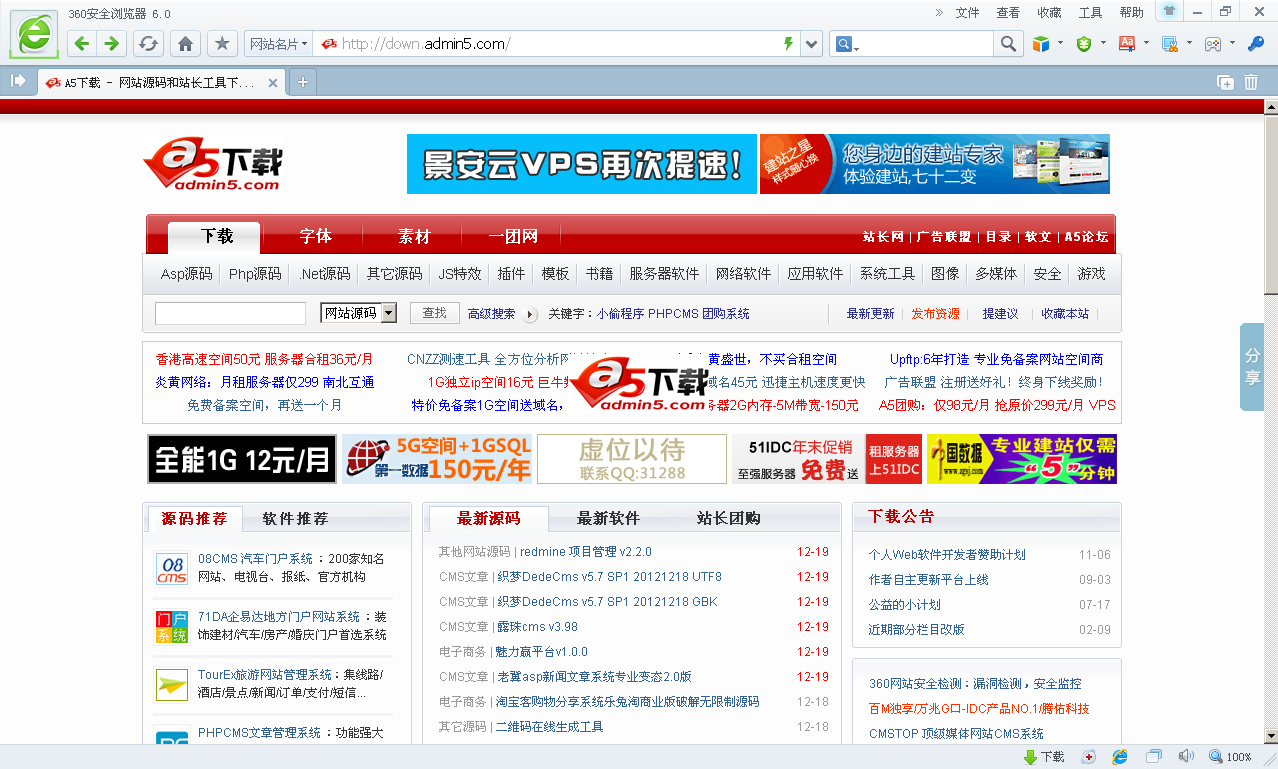Screen dimensions: 1278x769
Task: Expand the hidden menu chevron before 文件
Action: click(939, 12)
